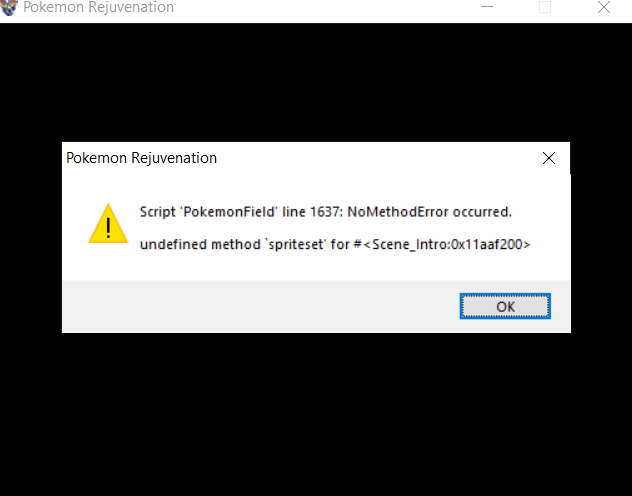The width and height of the screenshot is (632, 496).
Task: Click empty space in the main window title bar
Action: pyautogui.click(x=322, y=7)
